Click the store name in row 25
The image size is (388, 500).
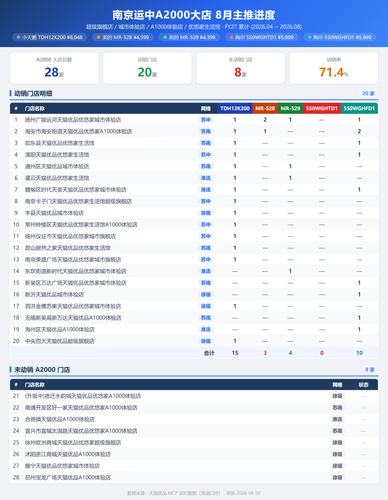pyautogui.click(x=73, y=443)
